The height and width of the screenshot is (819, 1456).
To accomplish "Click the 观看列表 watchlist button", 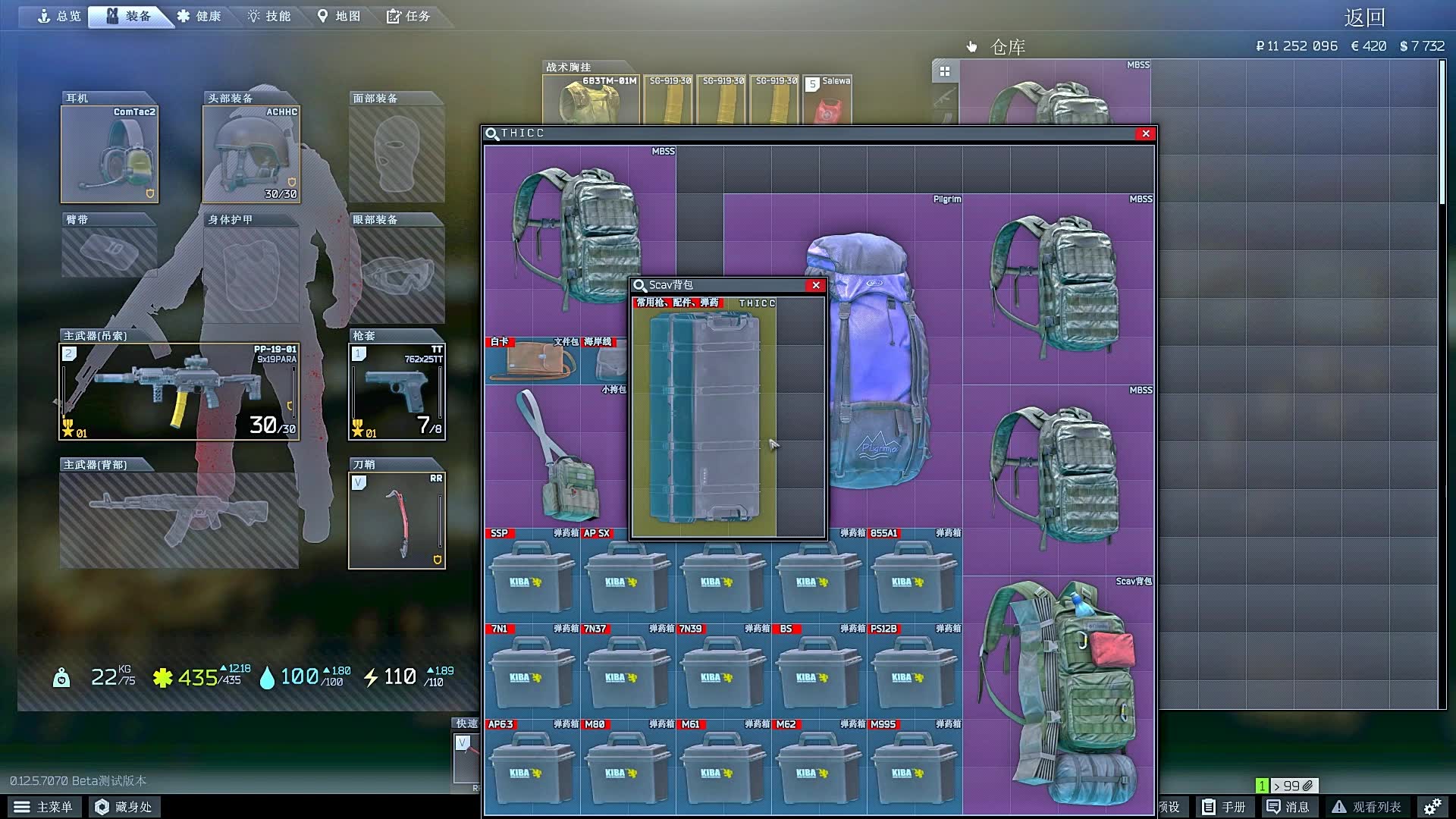I will pyautogui.click(x=1367, y=807).
